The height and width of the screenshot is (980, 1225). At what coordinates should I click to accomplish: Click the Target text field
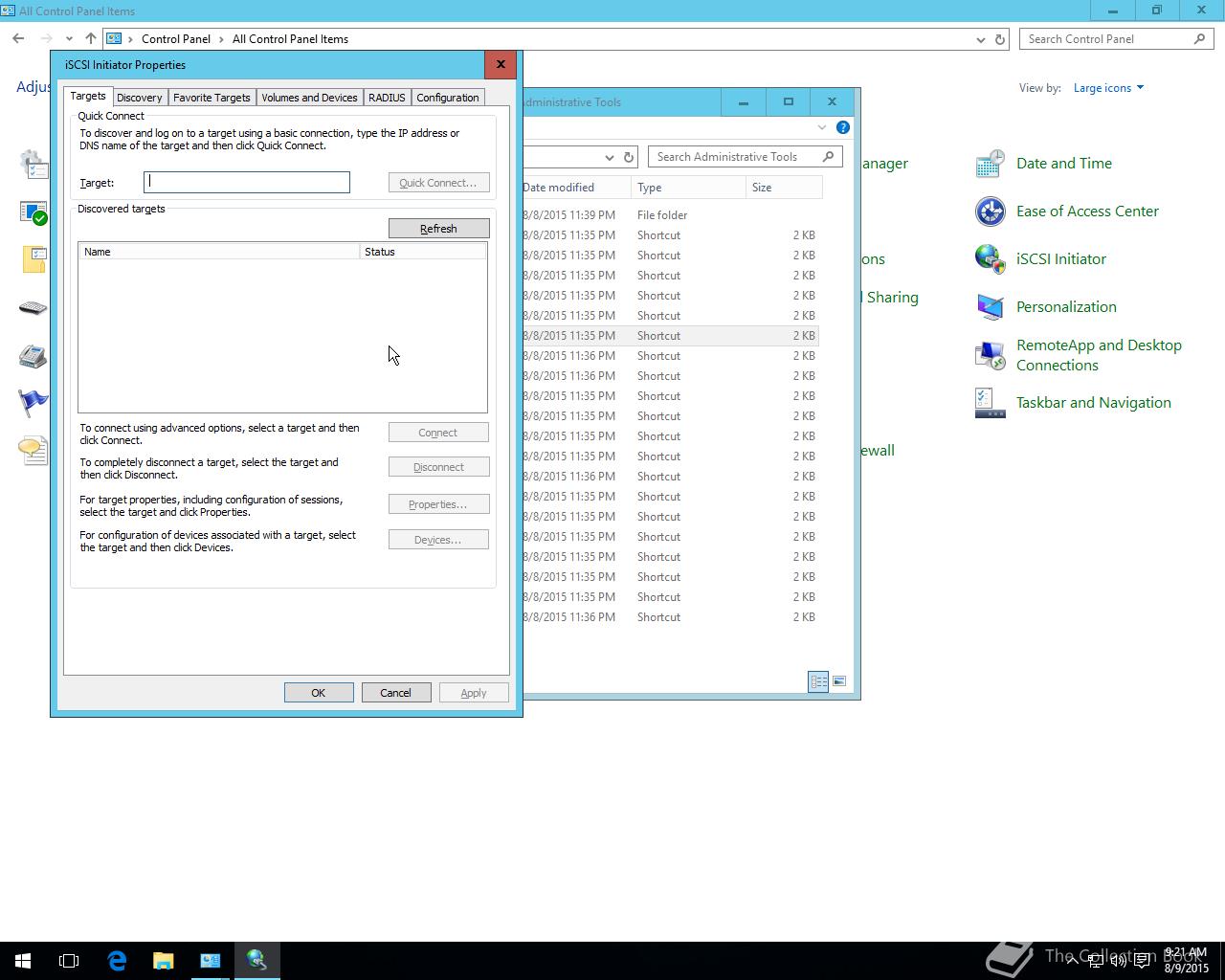click(x=247, y=183)
